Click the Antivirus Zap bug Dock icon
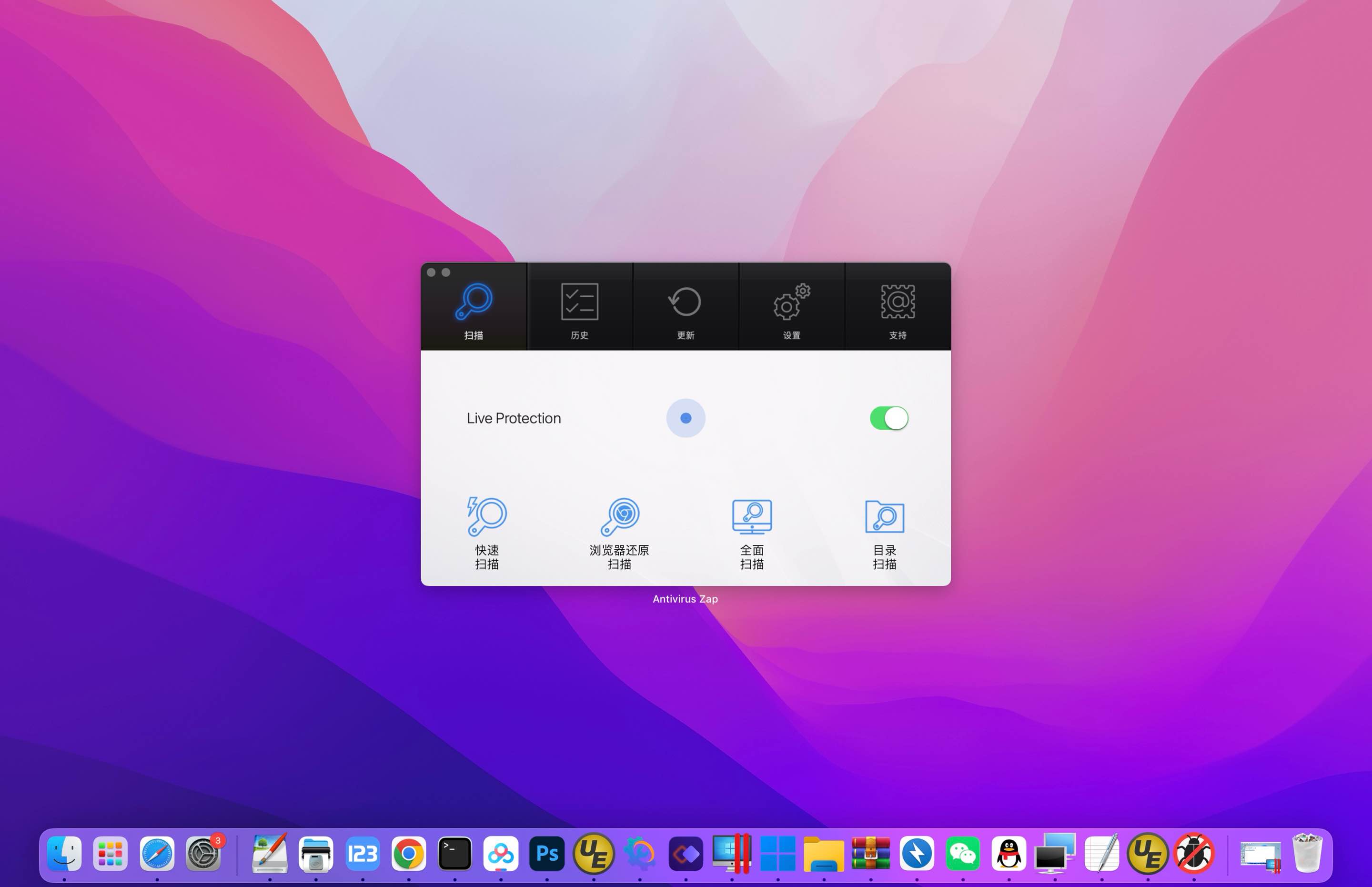 (x=1194, y=853)
